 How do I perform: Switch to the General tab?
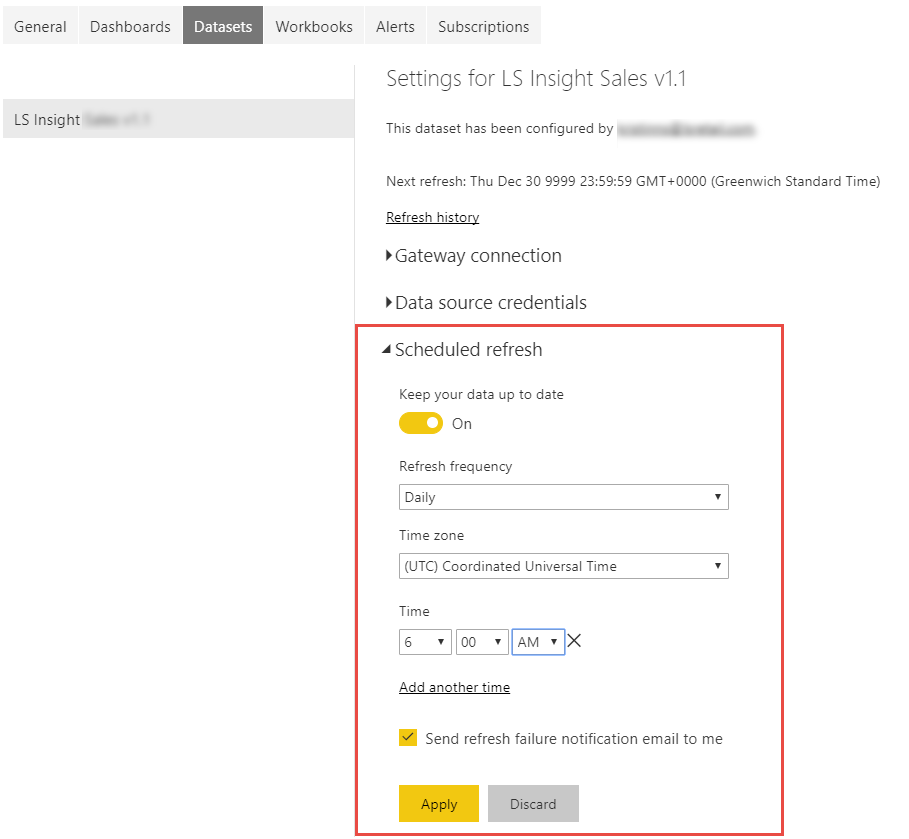coord(40,26)
